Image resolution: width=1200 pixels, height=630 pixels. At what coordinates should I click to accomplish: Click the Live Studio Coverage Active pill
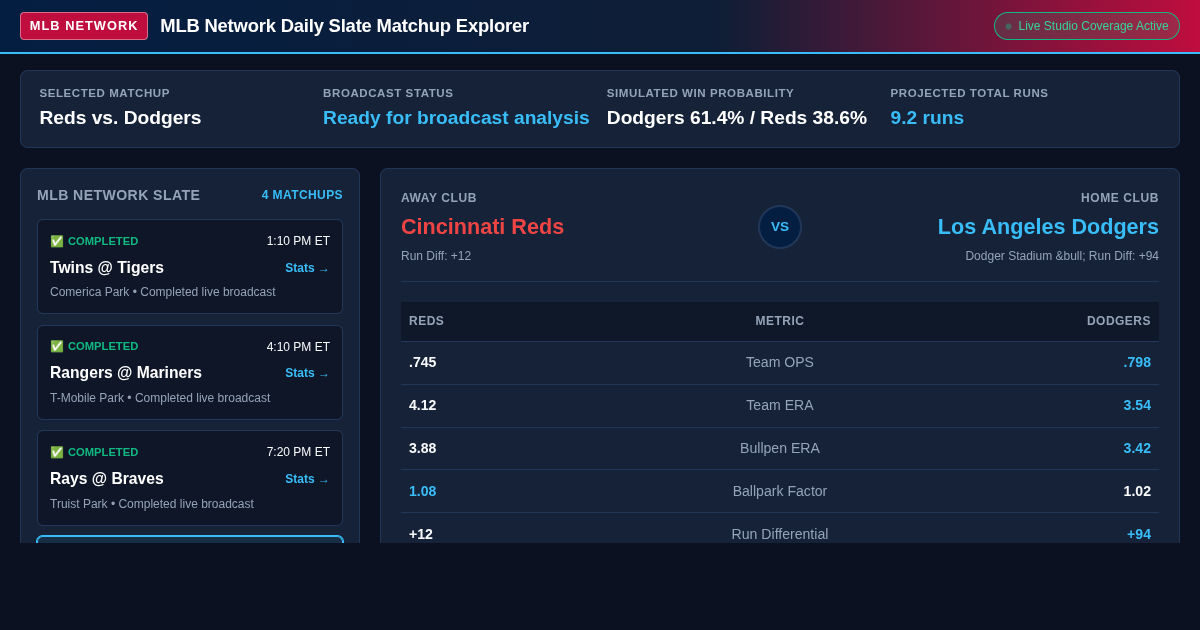point(1087,26)
